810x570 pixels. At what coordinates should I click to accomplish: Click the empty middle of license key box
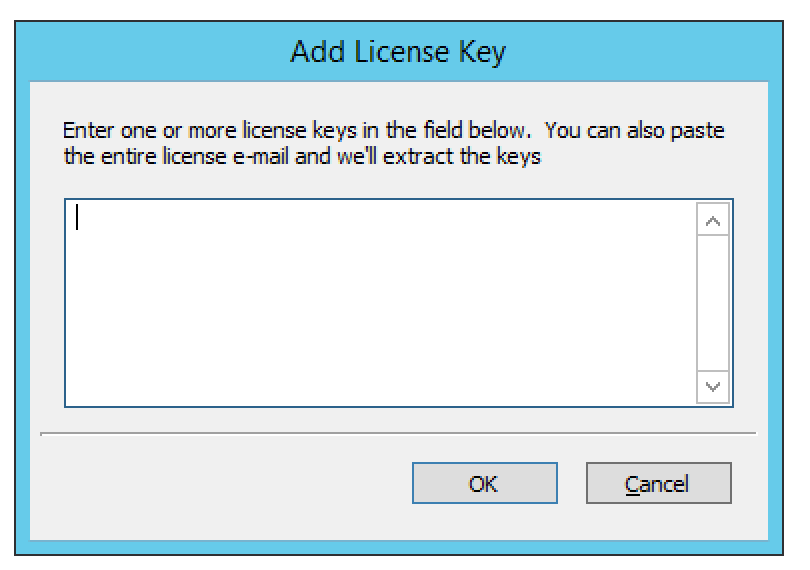tap(381, 303)
